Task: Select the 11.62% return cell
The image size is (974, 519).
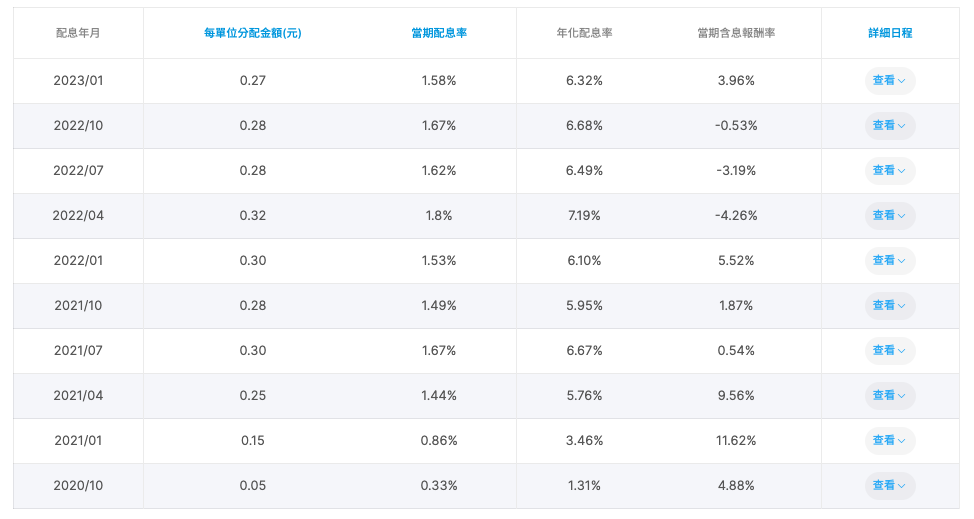Action: point(736,441)
